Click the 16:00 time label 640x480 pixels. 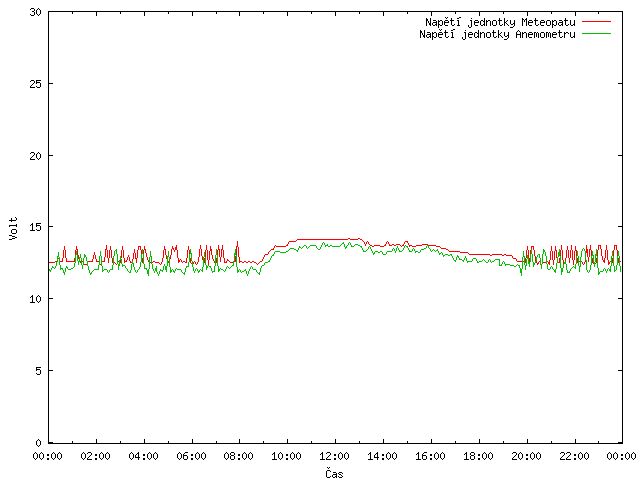[431, 456]
